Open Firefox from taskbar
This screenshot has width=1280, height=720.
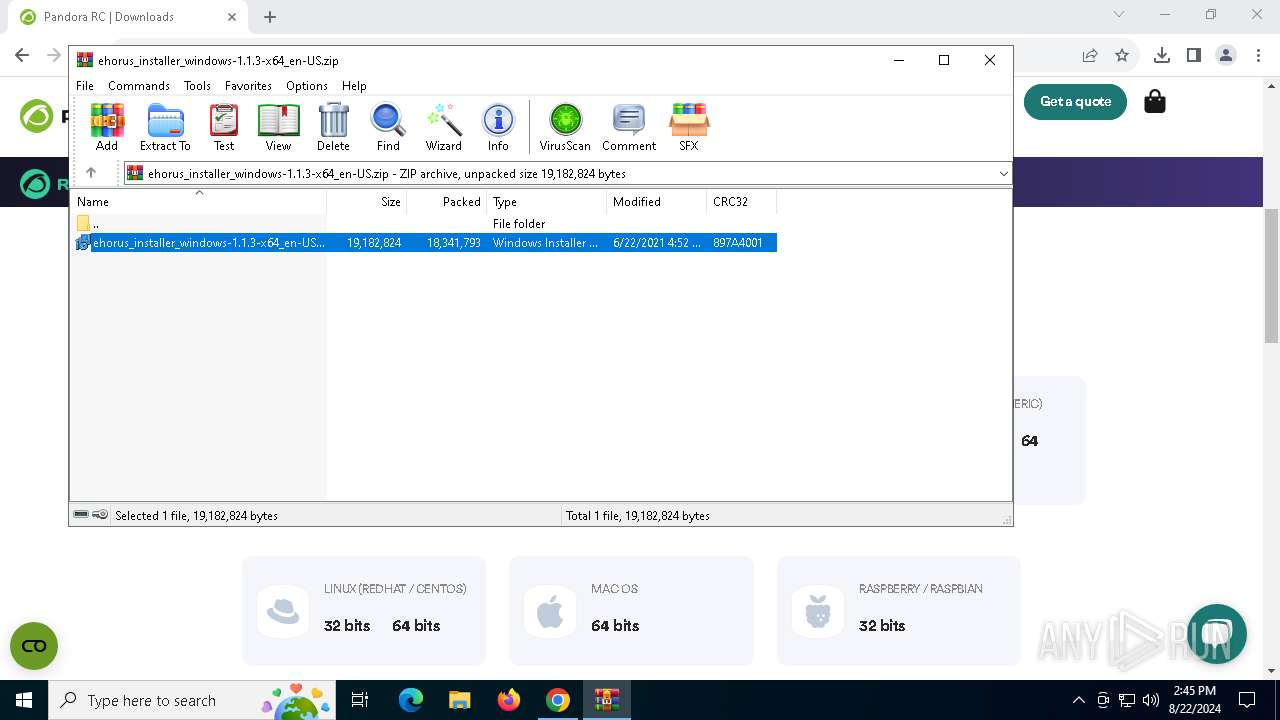pos(509,700)
